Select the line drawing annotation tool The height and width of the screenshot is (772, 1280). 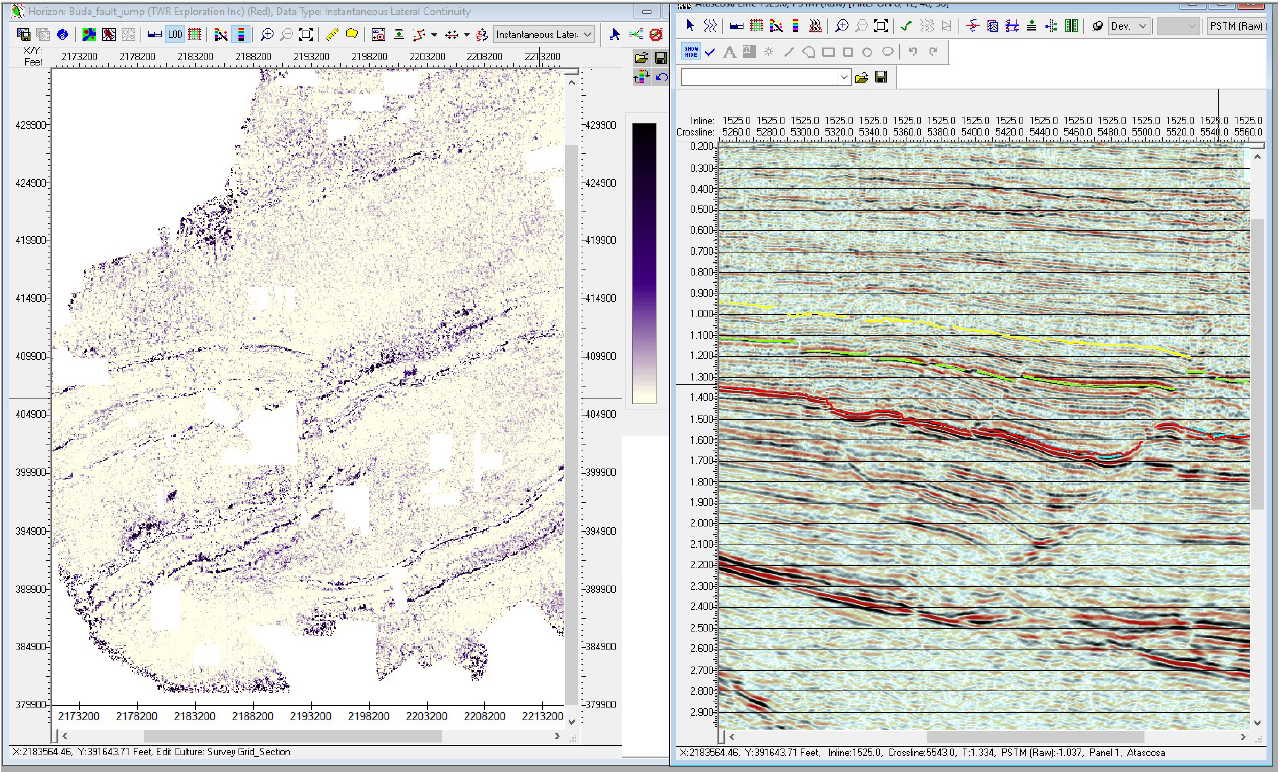coord(789,52)
